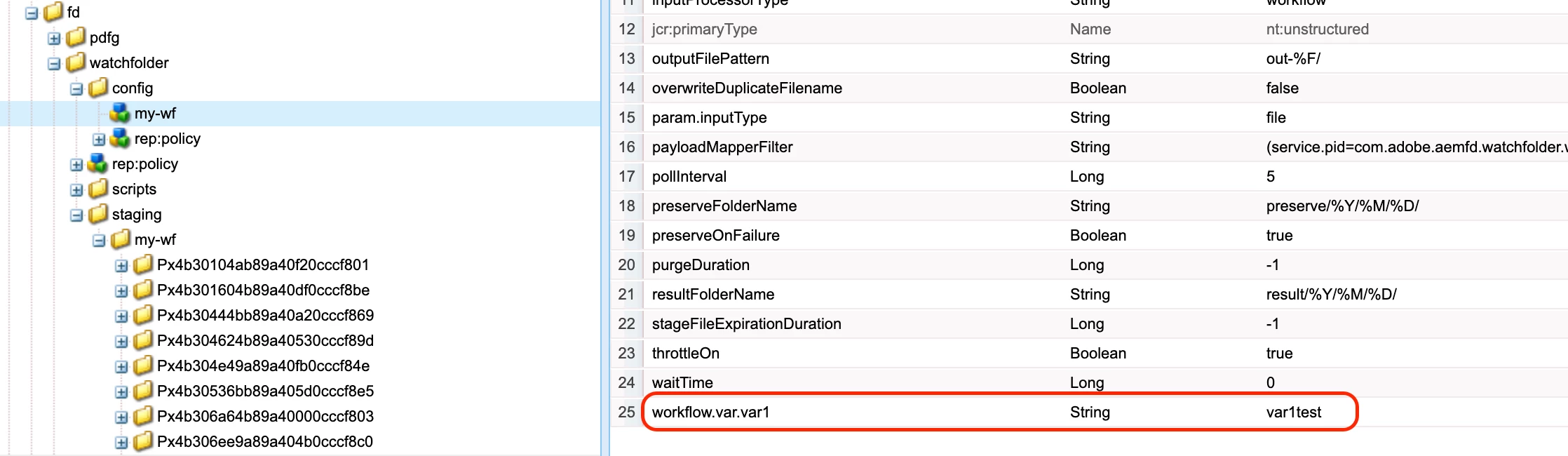Click the preserveOnFailure property name
1568x456 pixels.
point(716,236)
